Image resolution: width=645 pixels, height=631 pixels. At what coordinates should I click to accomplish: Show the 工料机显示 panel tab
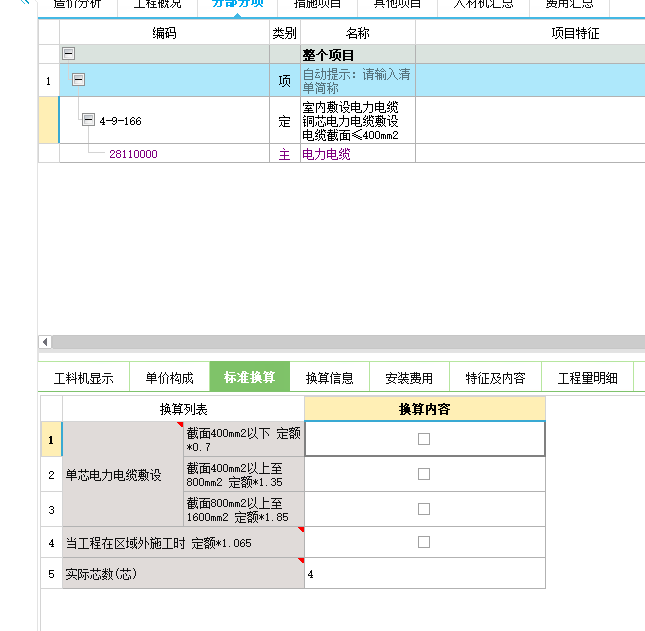[84, 377]
